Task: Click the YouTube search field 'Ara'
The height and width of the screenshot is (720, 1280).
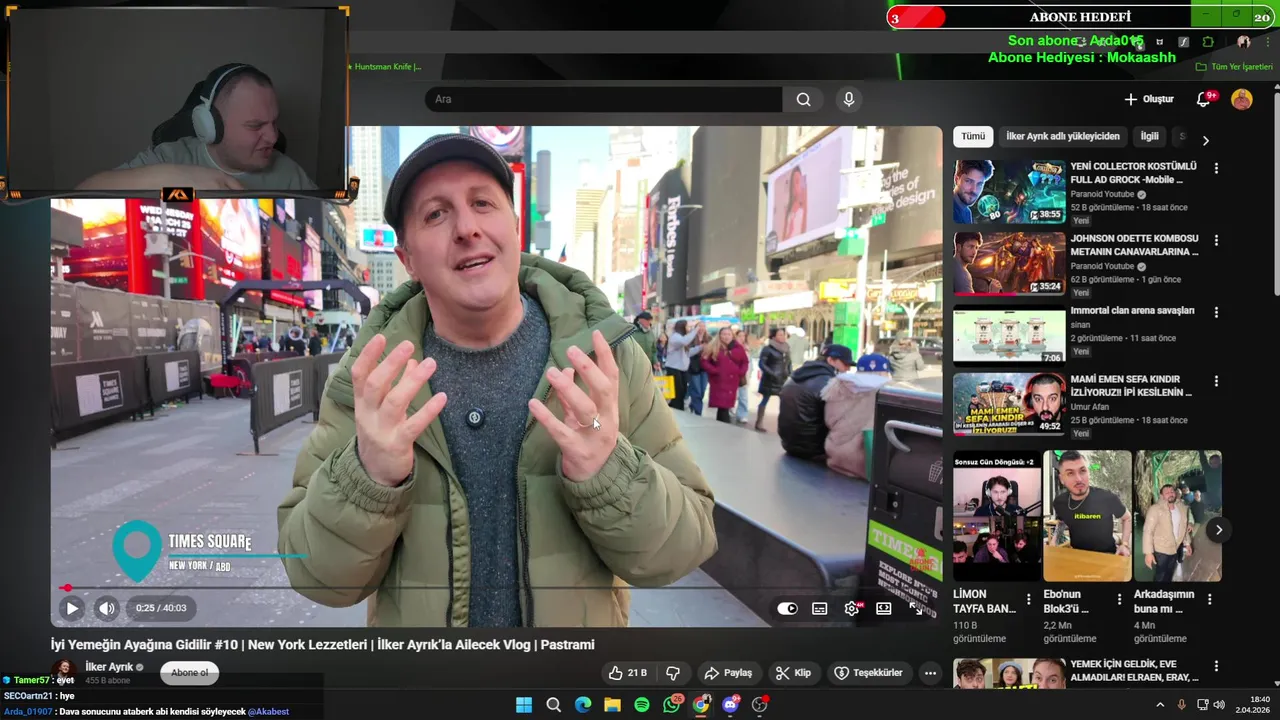Action: 604,99
